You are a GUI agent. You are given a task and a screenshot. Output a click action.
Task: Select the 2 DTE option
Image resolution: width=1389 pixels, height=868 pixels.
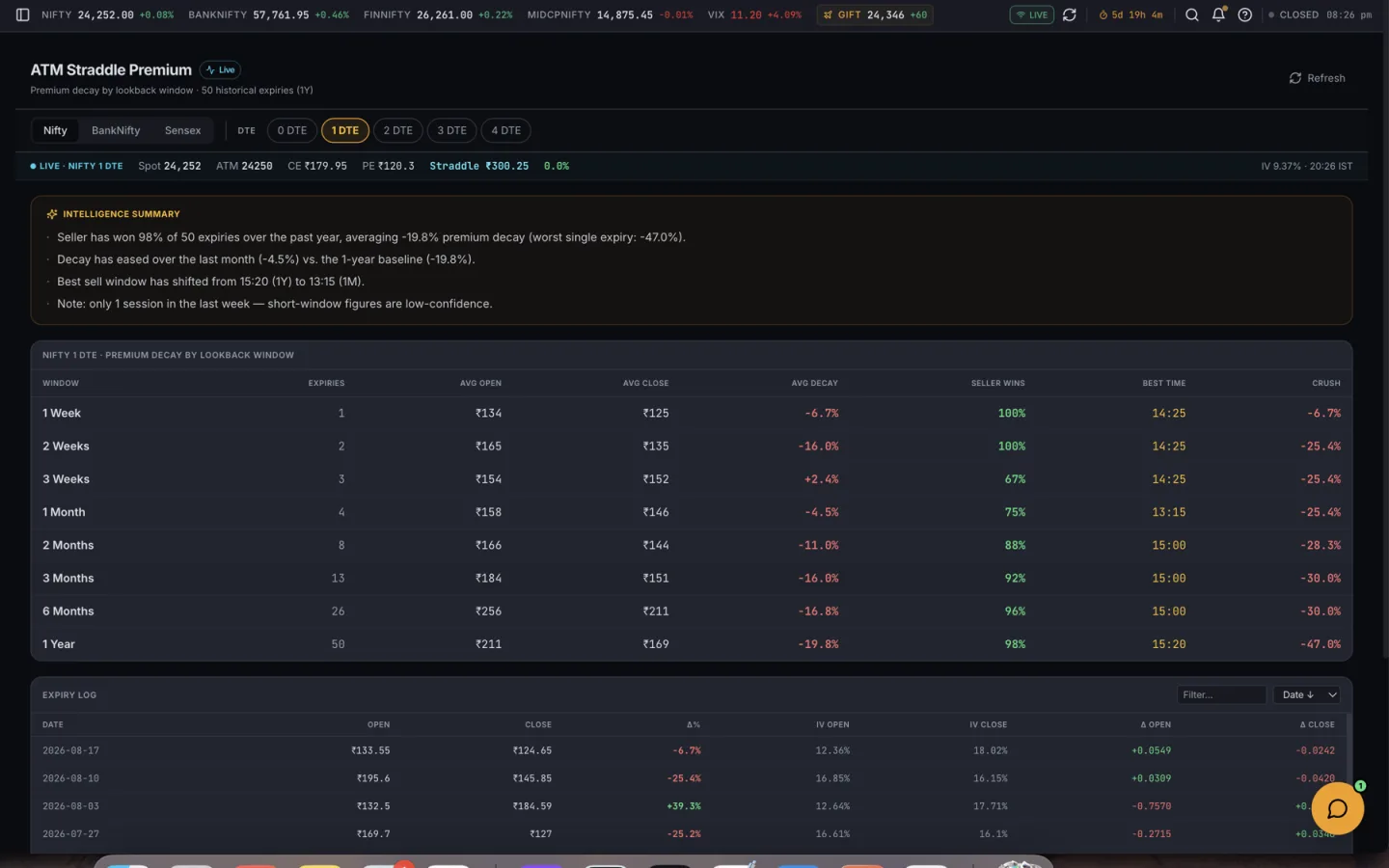pos(397,130)
